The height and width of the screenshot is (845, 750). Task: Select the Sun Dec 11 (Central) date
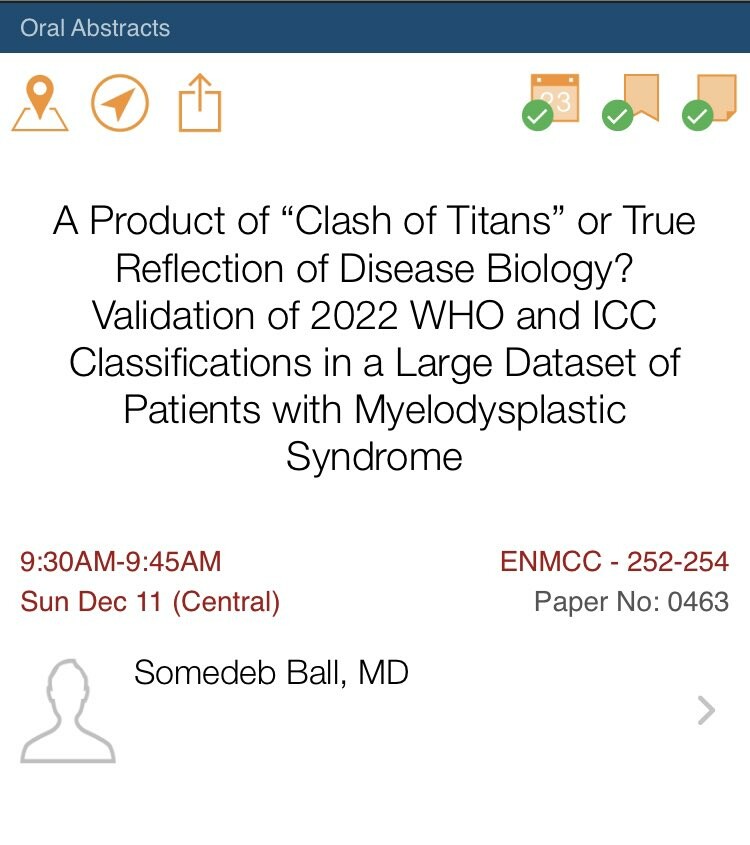click(x=150, y=602)
